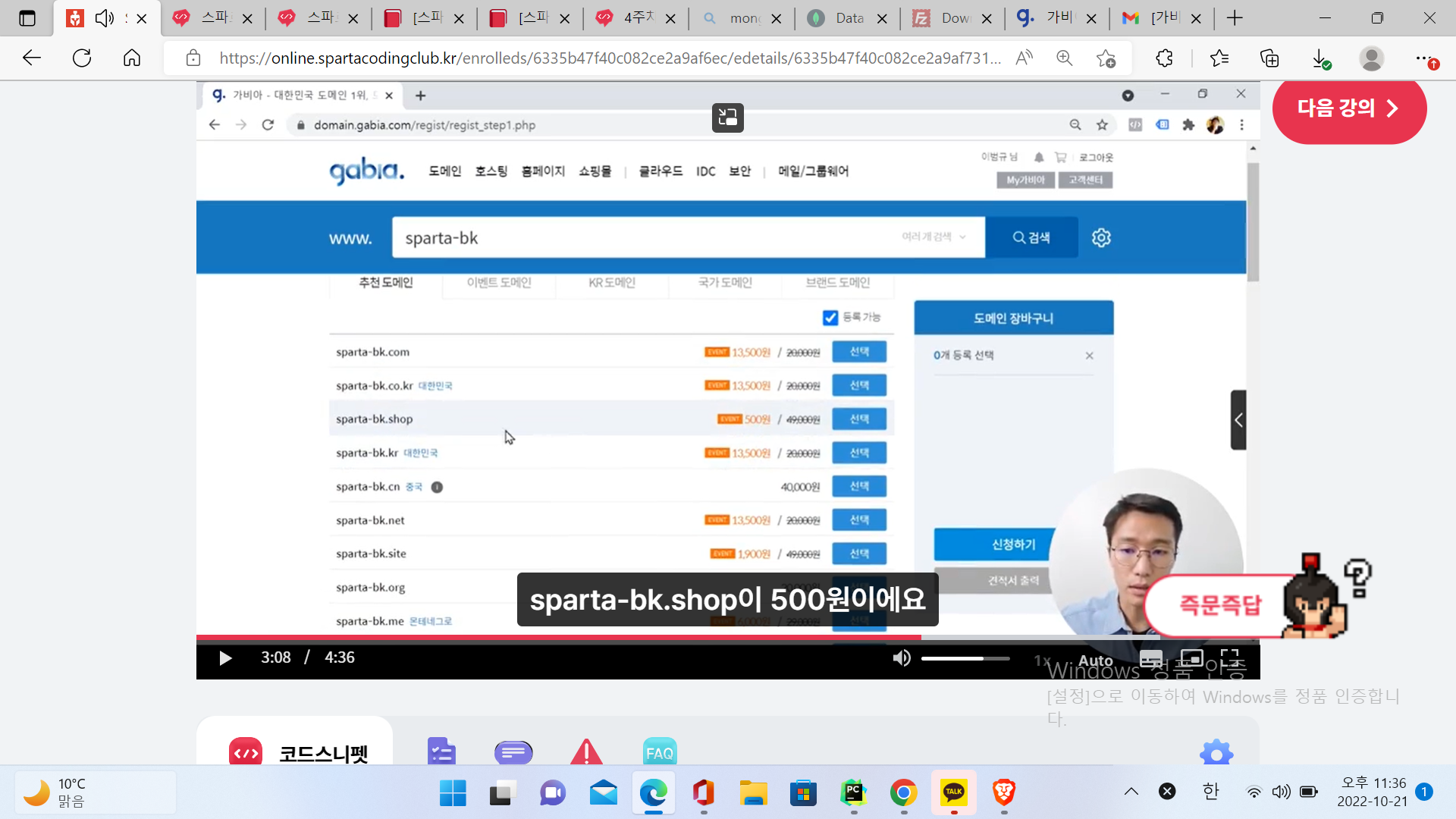Select the 추천 도메인 tab in video
Screen dimensions: 1456x819
pyautogui.click(x=385, y=283)
